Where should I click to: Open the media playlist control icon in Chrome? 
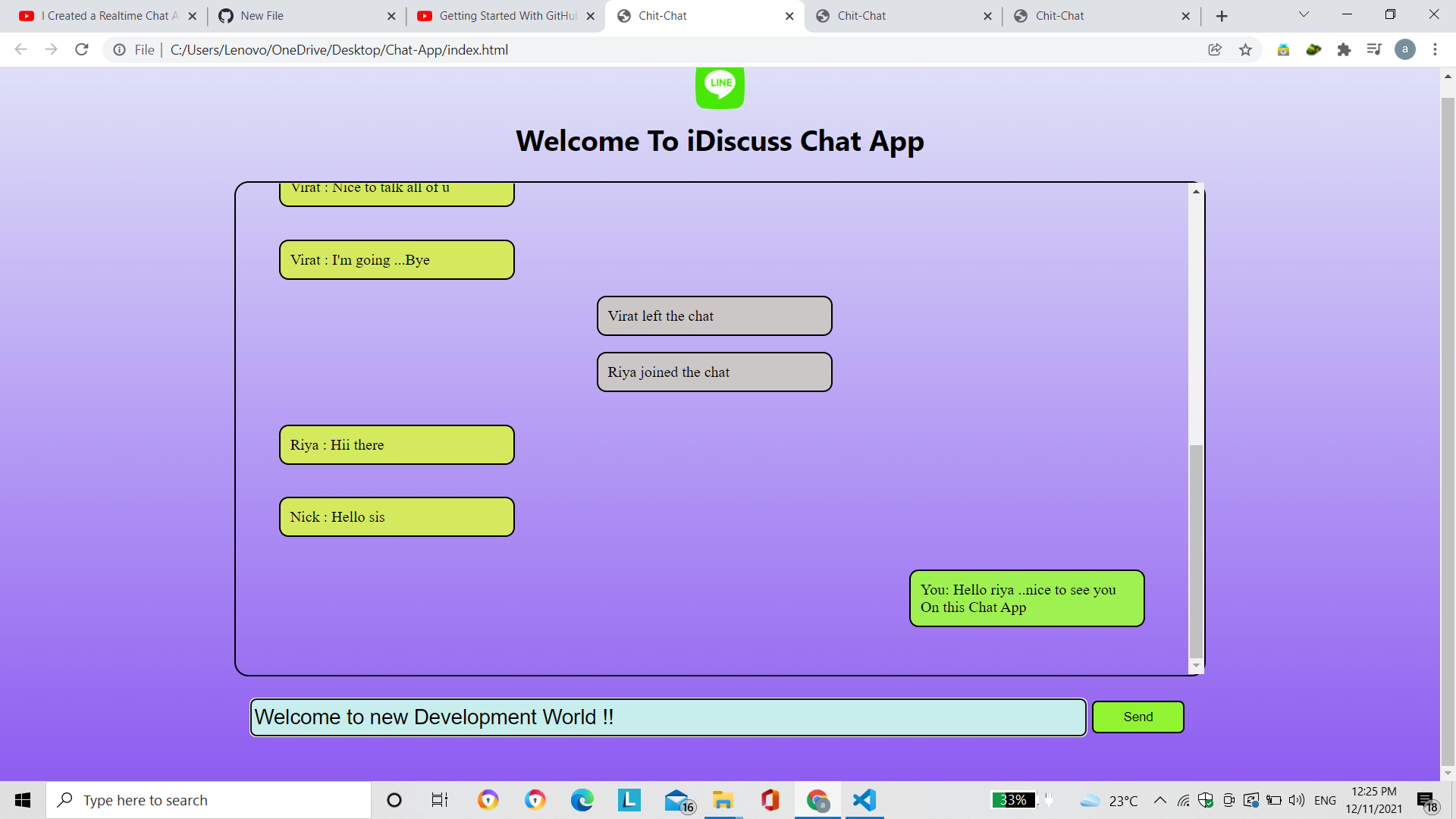click(1374, 49)
